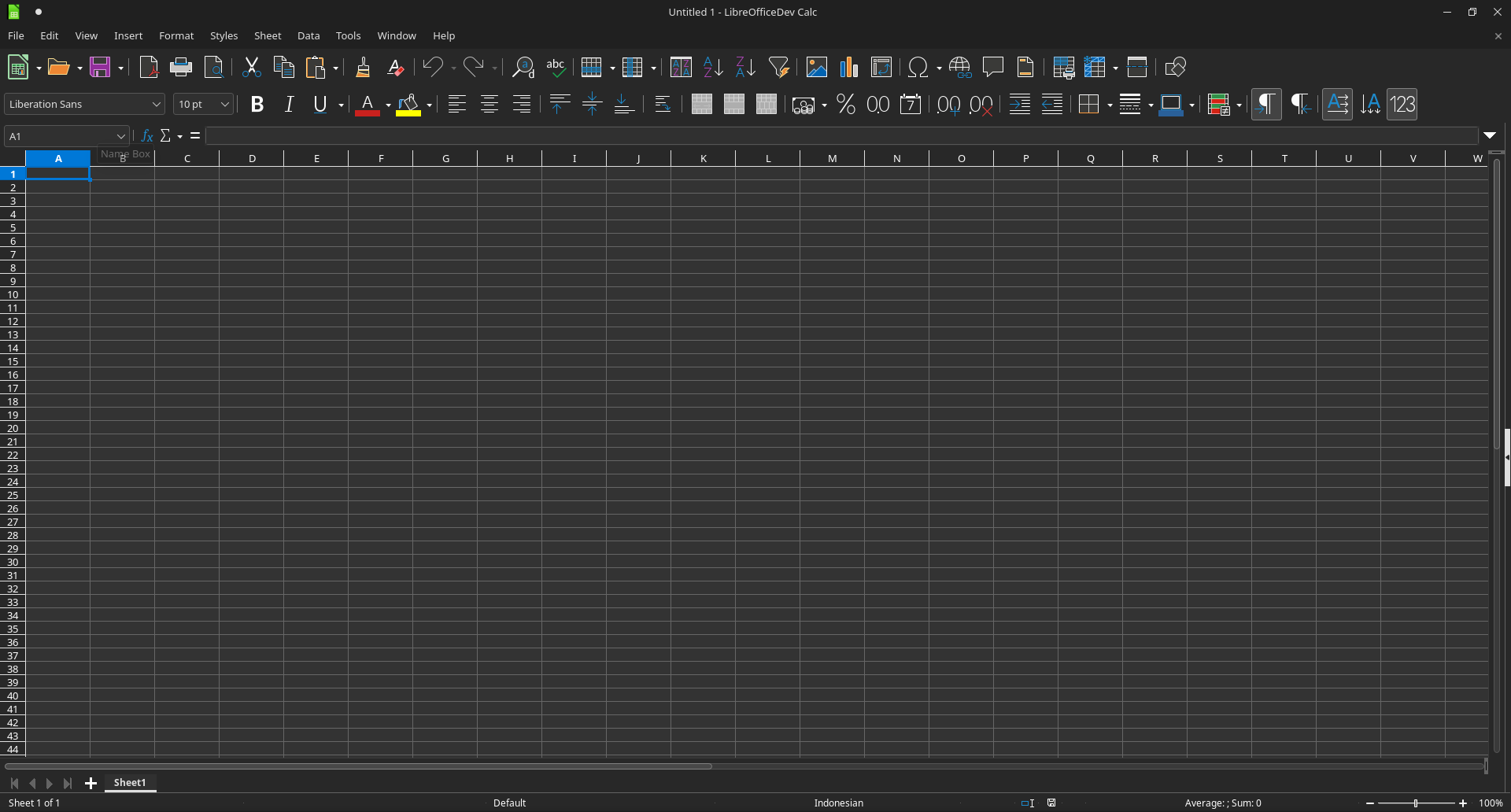Toggle Bold formatting
This screenshot has width=1511, height=812.
point(257,104)
